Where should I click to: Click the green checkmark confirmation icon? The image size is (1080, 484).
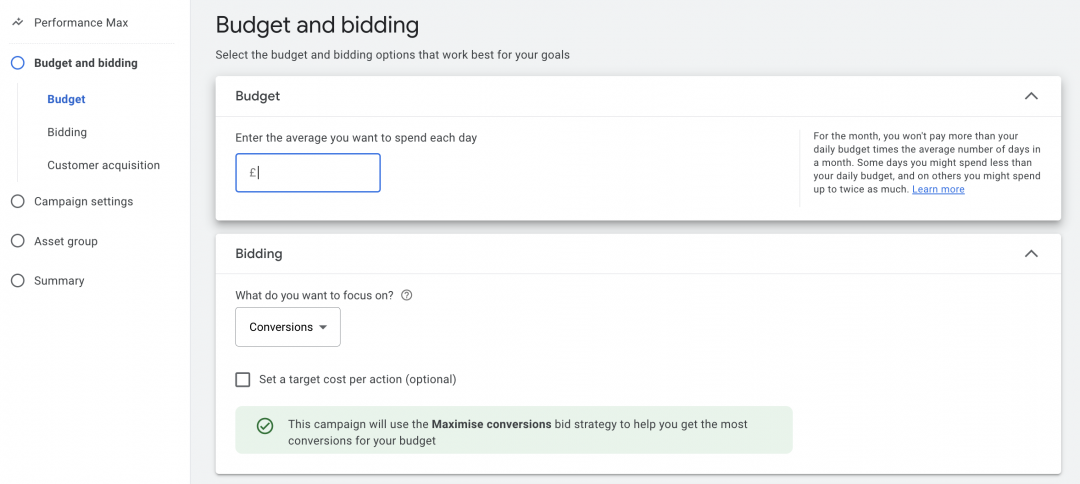coord(264,426)
